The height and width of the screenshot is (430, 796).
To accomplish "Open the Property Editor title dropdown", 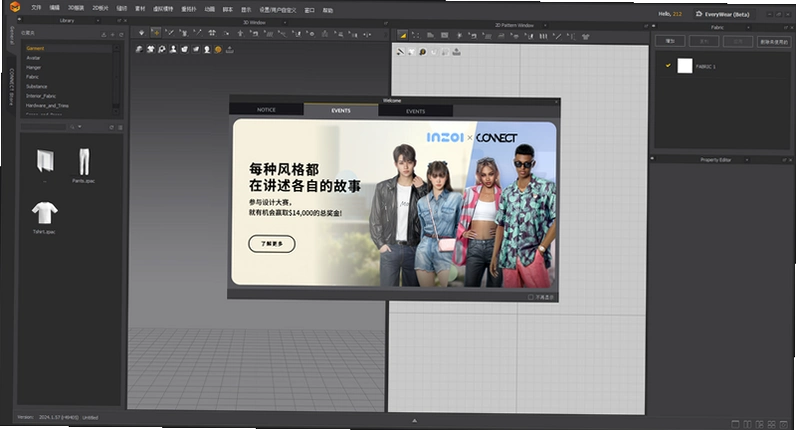I will click(747, 160).
